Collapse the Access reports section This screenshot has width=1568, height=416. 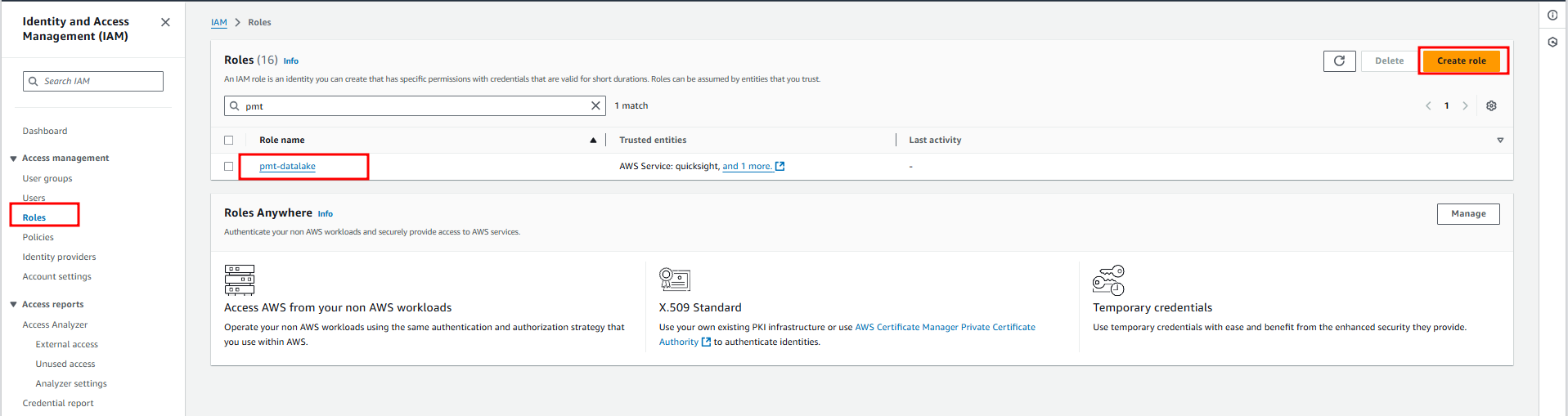tap(14, 305)
